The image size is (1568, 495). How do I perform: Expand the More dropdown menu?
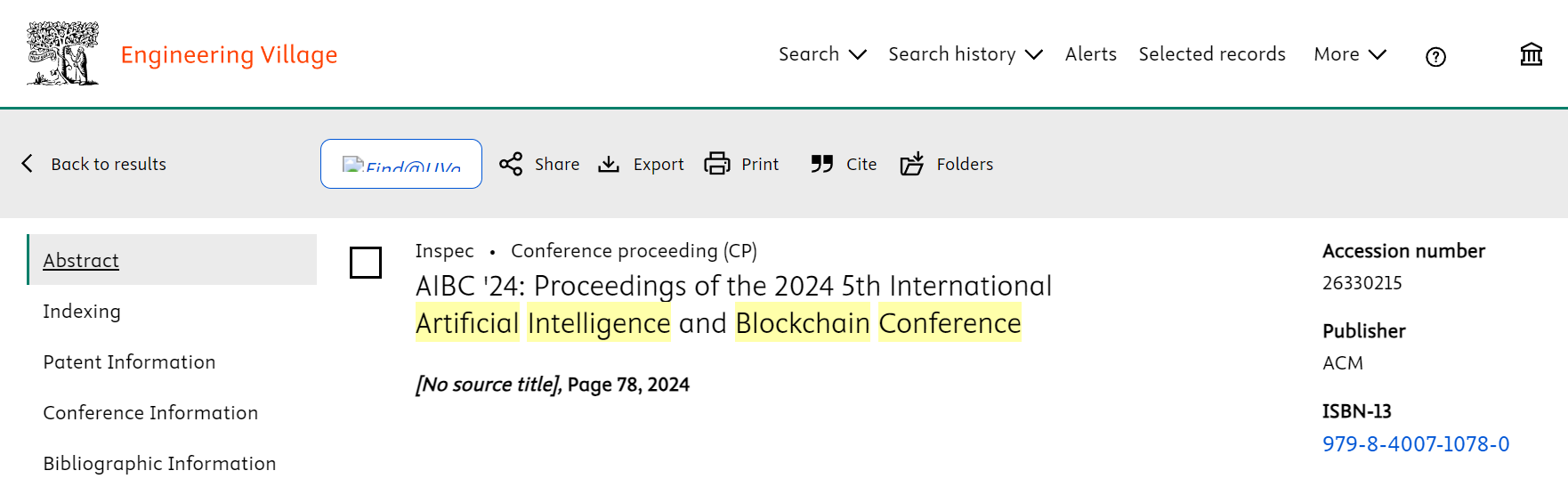click(1350, 54)
